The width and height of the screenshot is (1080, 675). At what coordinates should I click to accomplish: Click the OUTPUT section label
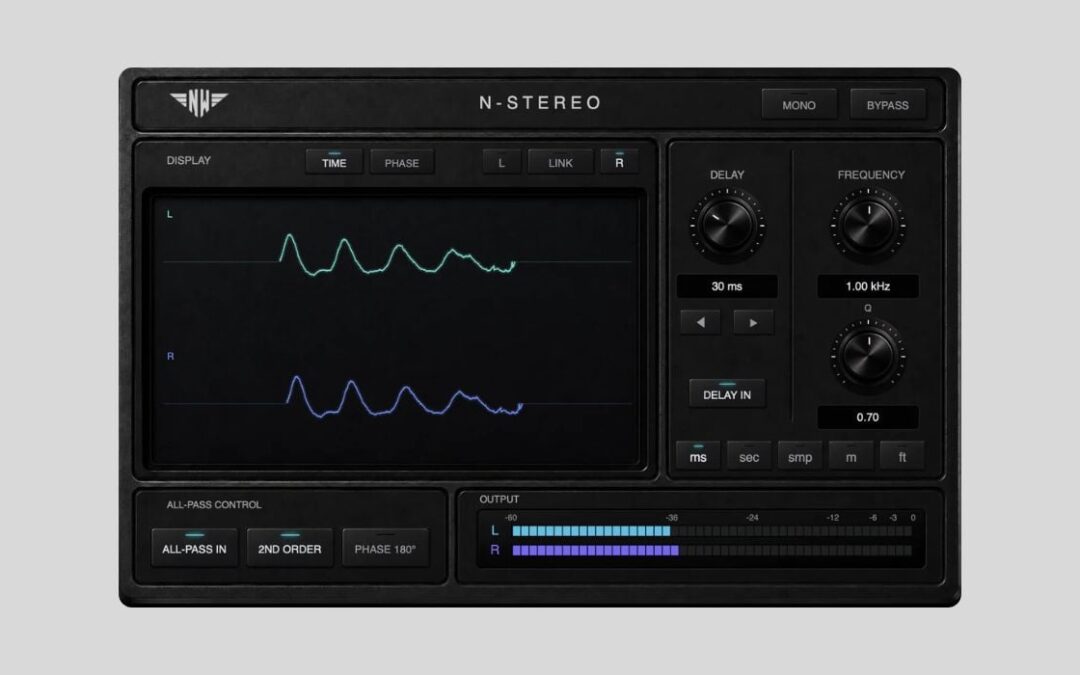(x=499, y=499)
